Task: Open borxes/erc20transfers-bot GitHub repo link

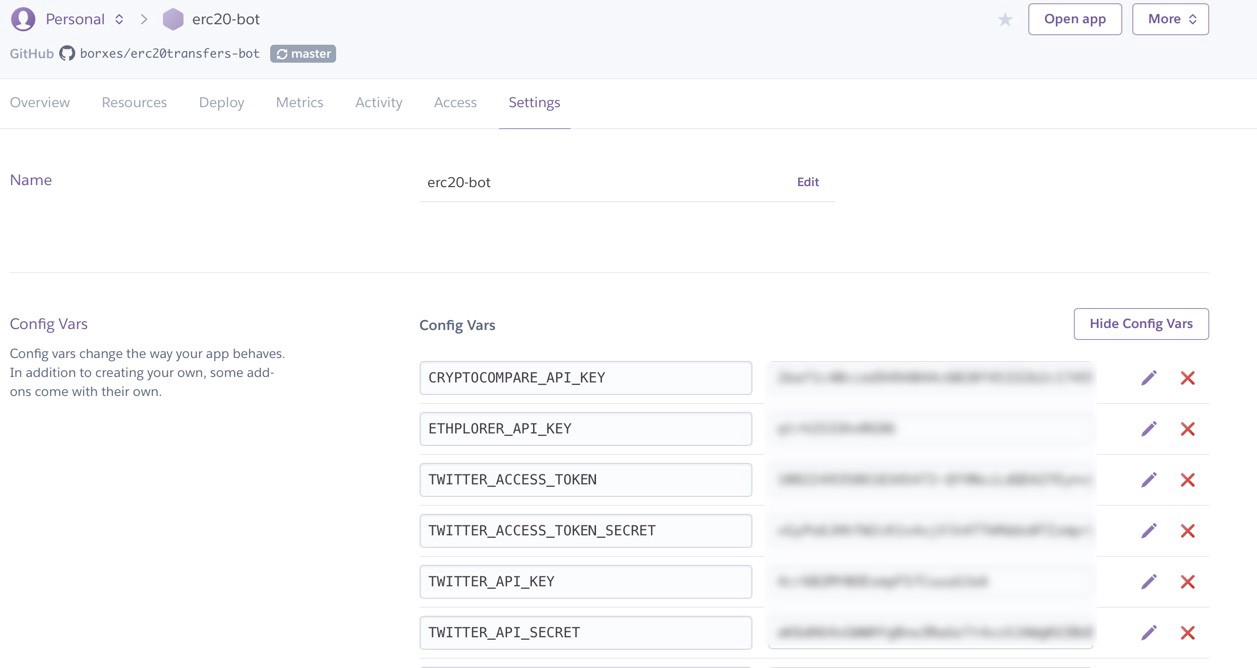Action: click(x=169, y=54)
